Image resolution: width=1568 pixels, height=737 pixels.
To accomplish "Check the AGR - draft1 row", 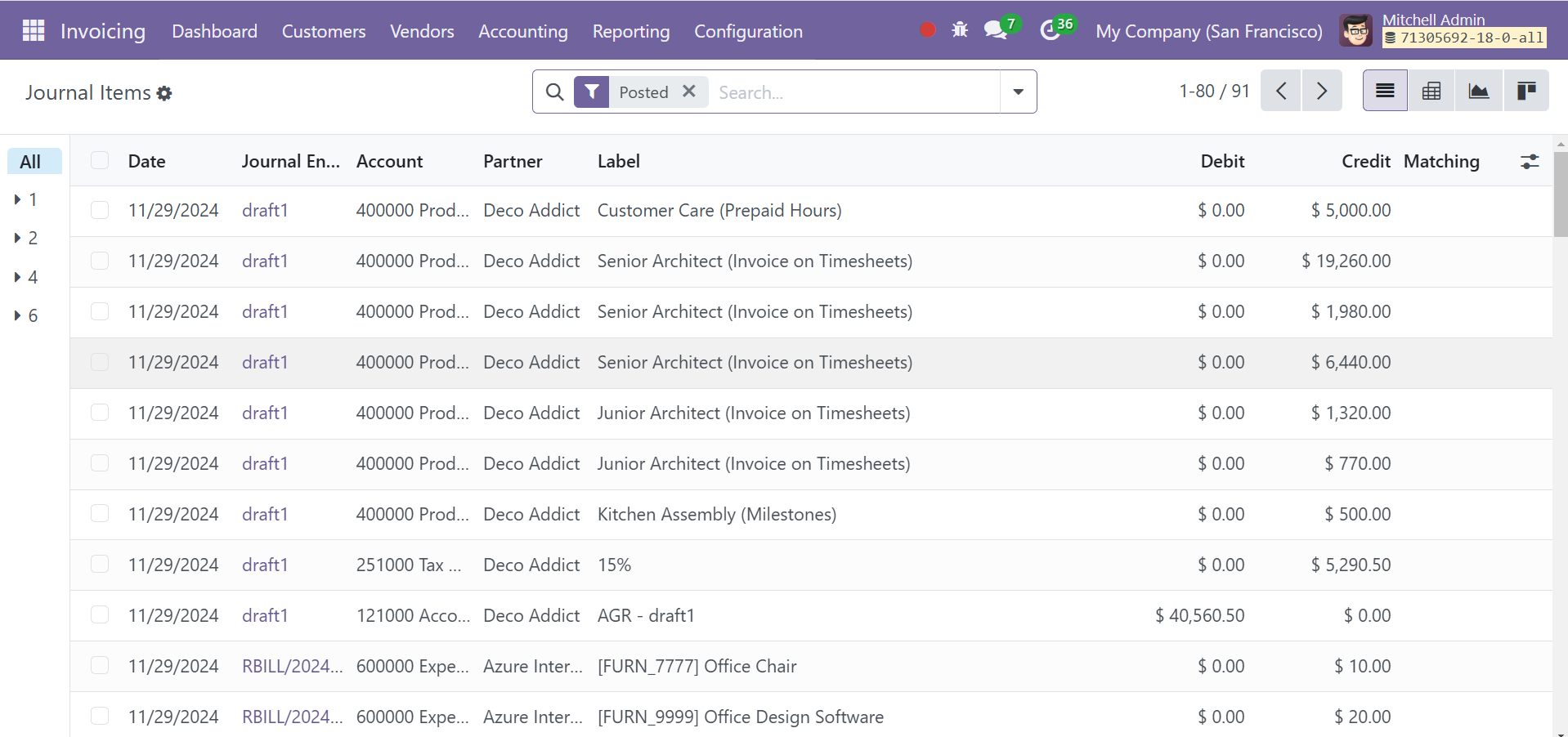I will [100, 615].
